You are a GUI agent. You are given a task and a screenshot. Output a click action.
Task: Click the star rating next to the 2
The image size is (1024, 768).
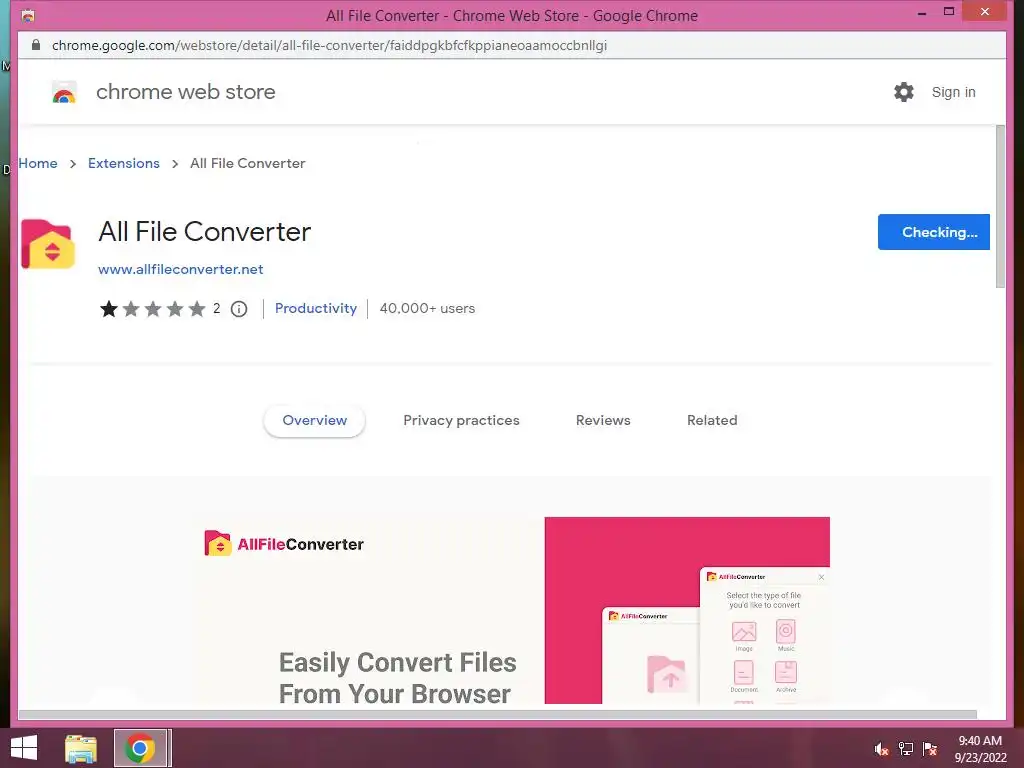[x=153, y=309]
